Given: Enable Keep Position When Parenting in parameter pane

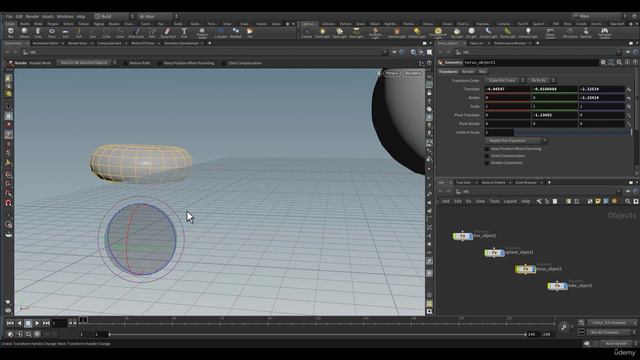Looking at the screenshot, I should point(487,149).
